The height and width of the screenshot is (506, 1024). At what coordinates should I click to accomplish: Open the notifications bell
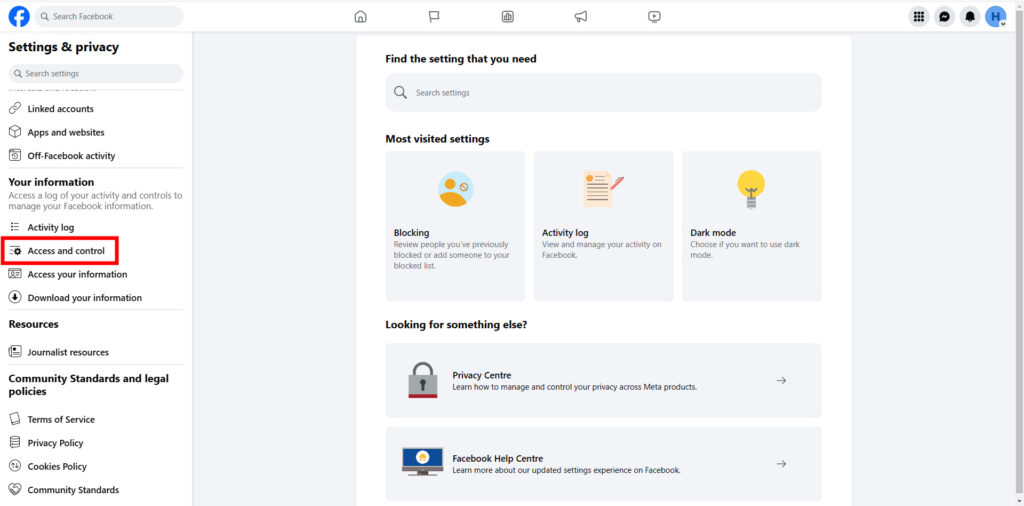[970, 17]
